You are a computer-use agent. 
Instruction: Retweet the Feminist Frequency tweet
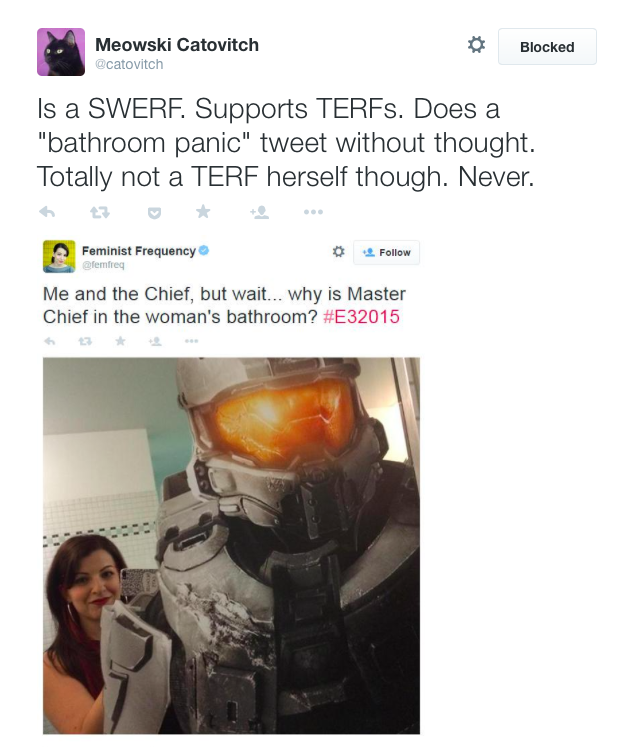coord(85,341)
